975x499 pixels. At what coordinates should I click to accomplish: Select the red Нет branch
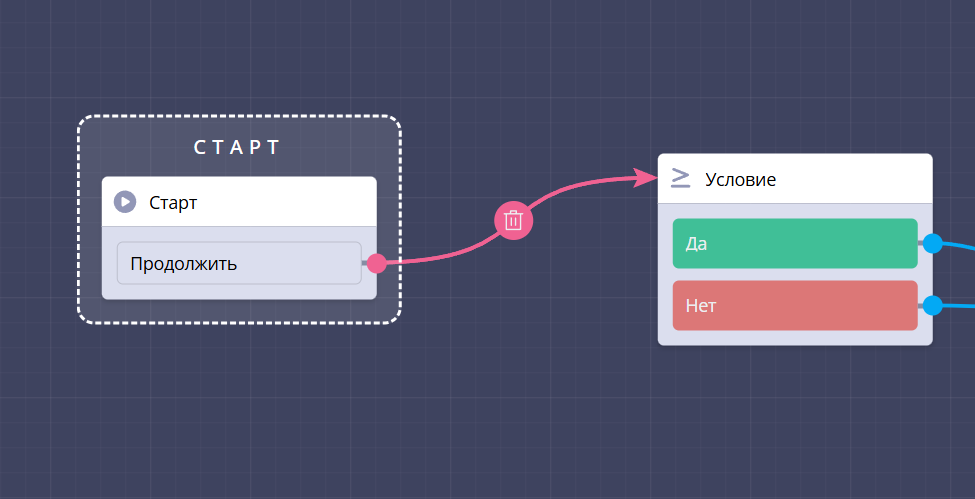pyautogui.click(x=794, y=305)
